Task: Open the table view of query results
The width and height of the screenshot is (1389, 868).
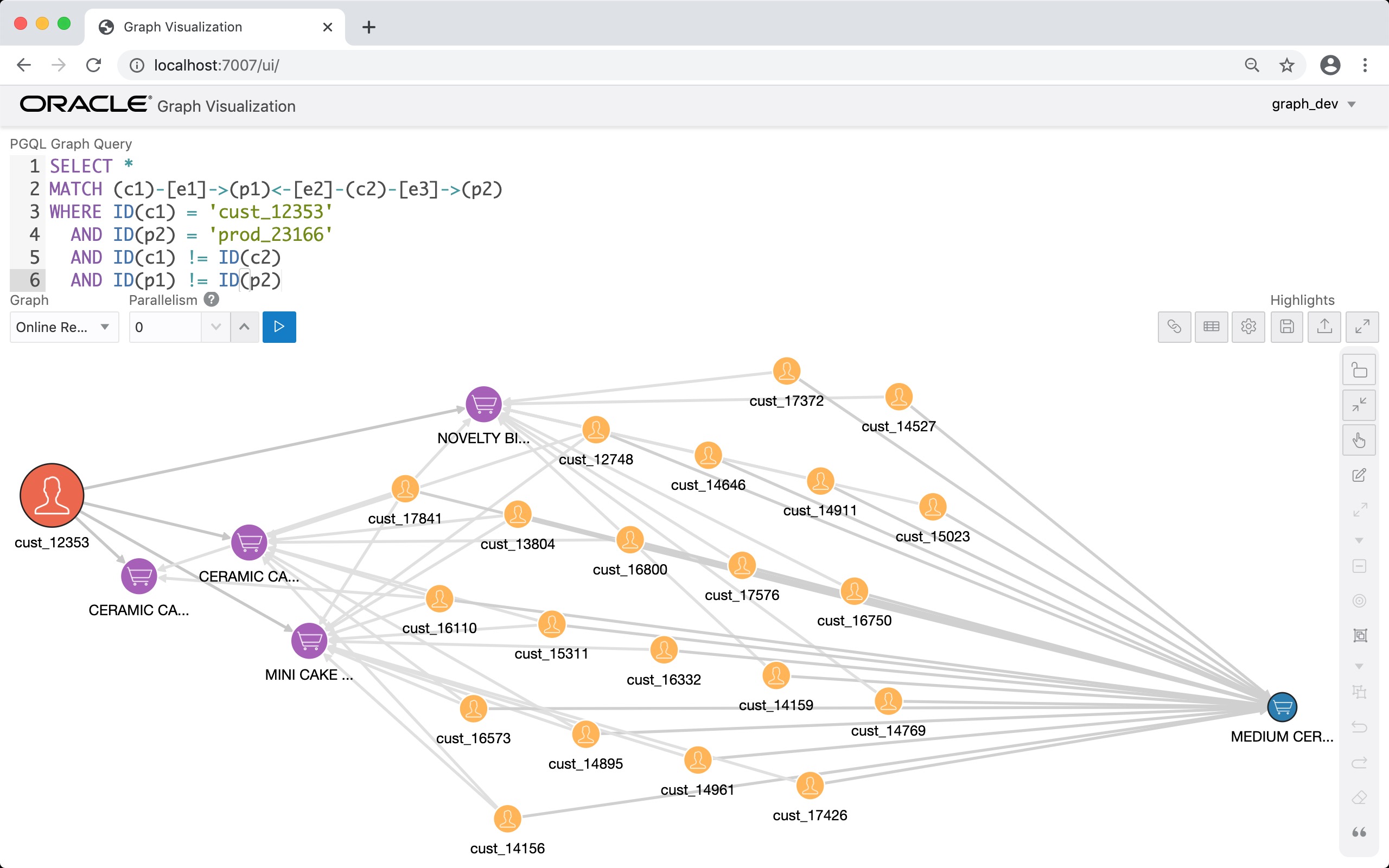Action: point(1211,327)
